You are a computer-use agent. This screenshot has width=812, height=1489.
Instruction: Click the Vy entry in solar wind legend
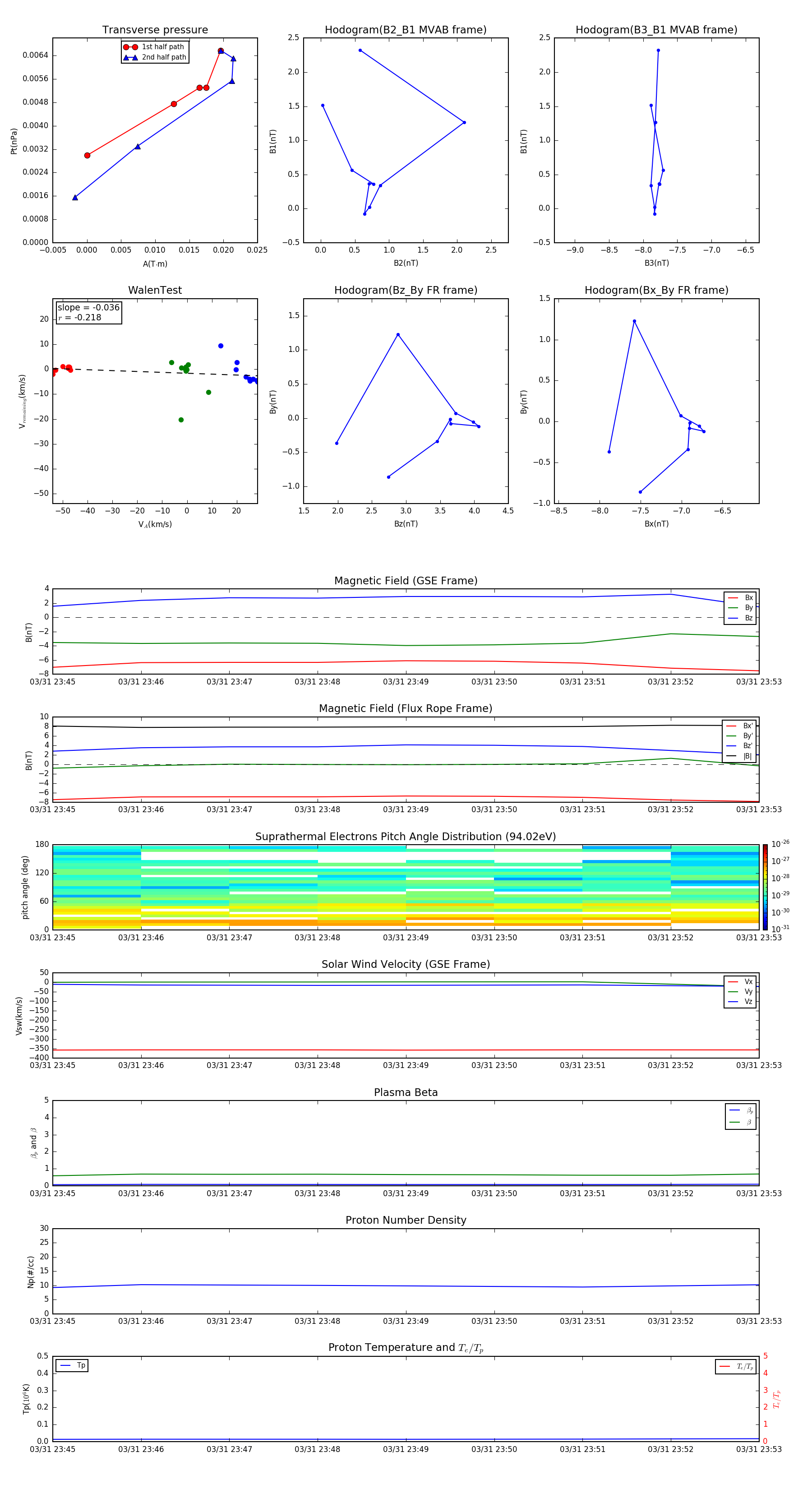pos(740,991)
